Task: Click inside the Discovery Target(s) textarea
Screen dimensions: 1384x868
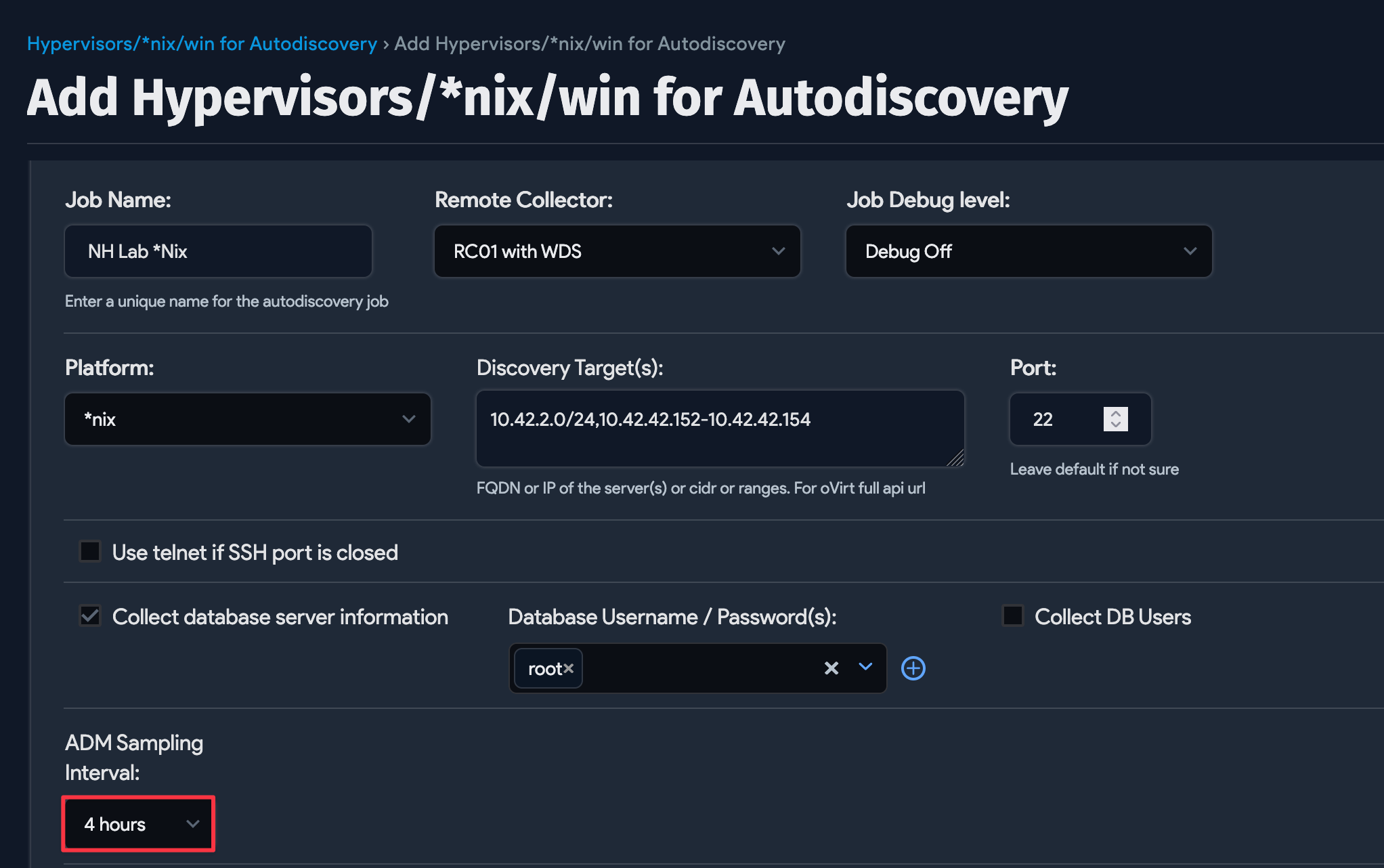Action: (x=720, y=428)
